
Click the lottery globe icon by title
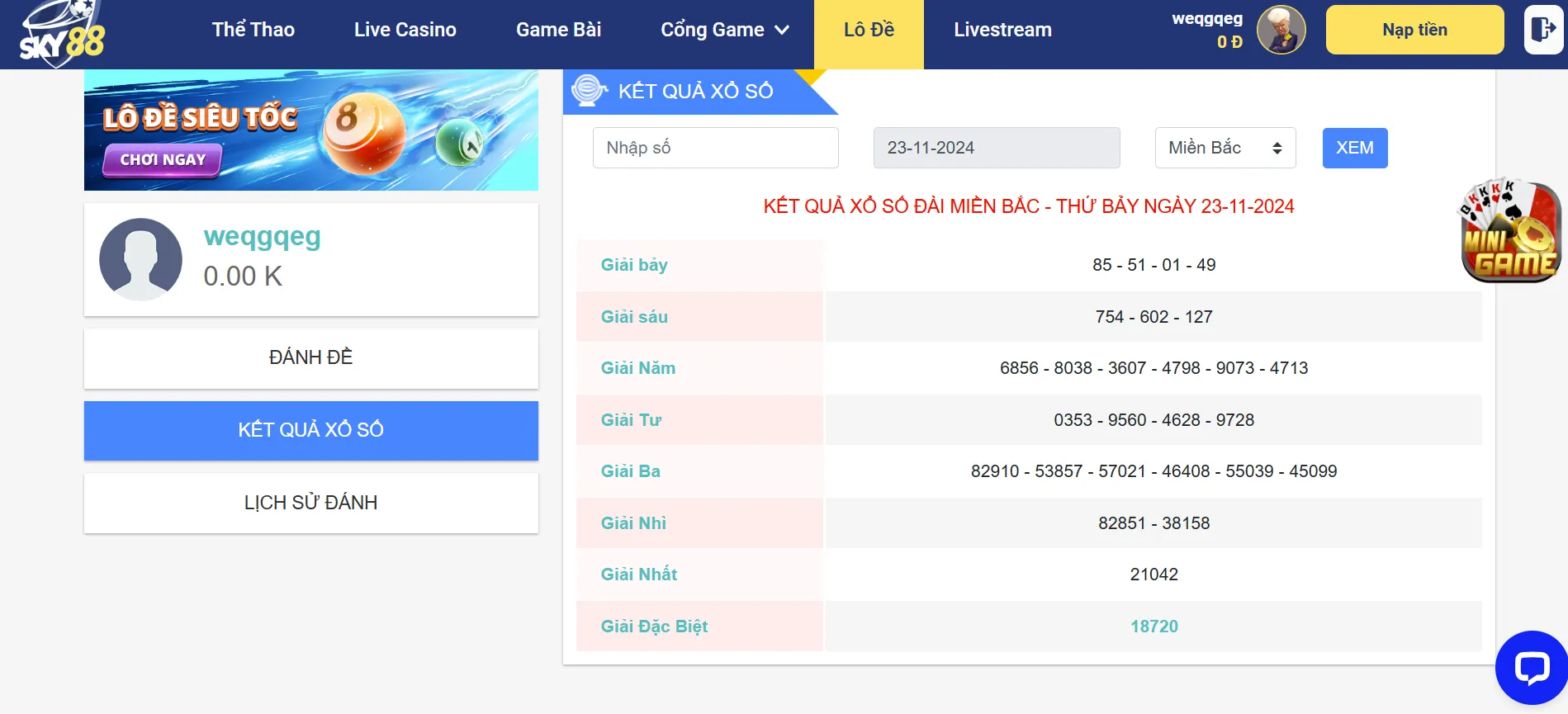(589, 91)
